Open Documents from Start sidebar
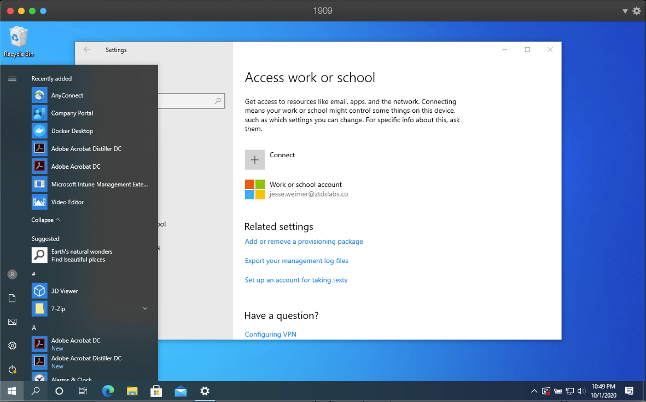 point(12,298)
